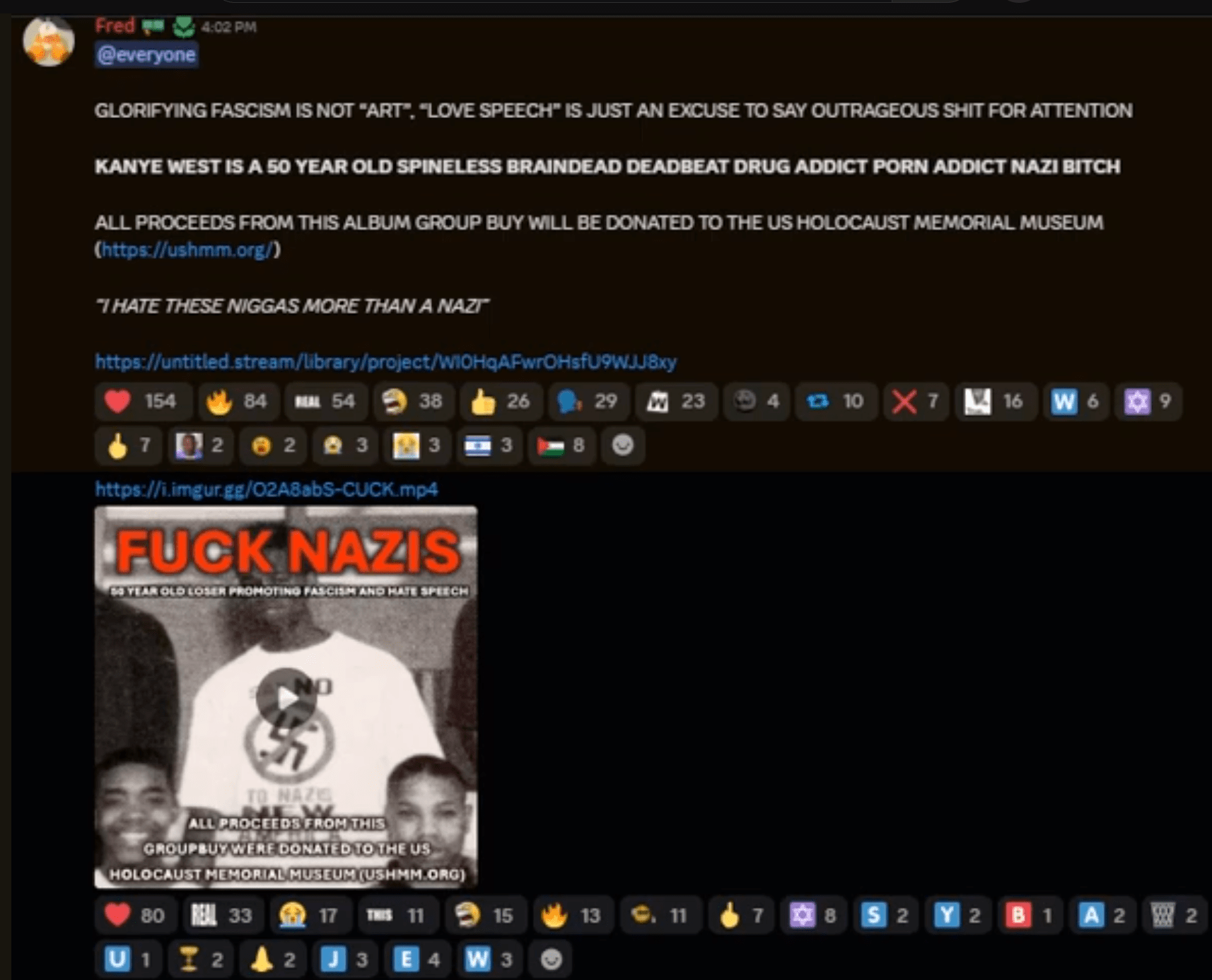1212x980 pixels.
Task: Click the 4:02 PM message timestamp
Action: pyautogui.click(x=228, y=28)
